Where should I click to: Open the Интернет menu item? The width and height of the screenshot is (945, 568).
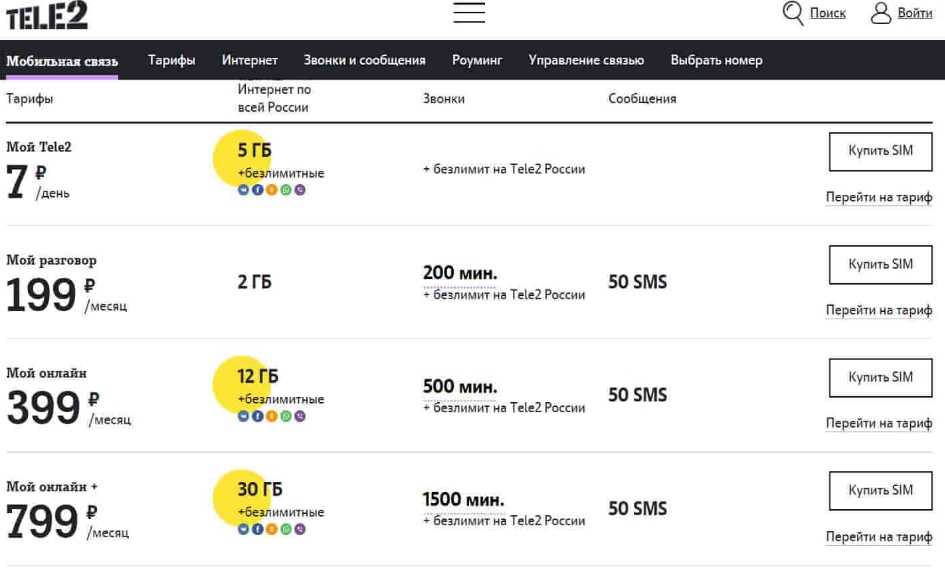250,60
